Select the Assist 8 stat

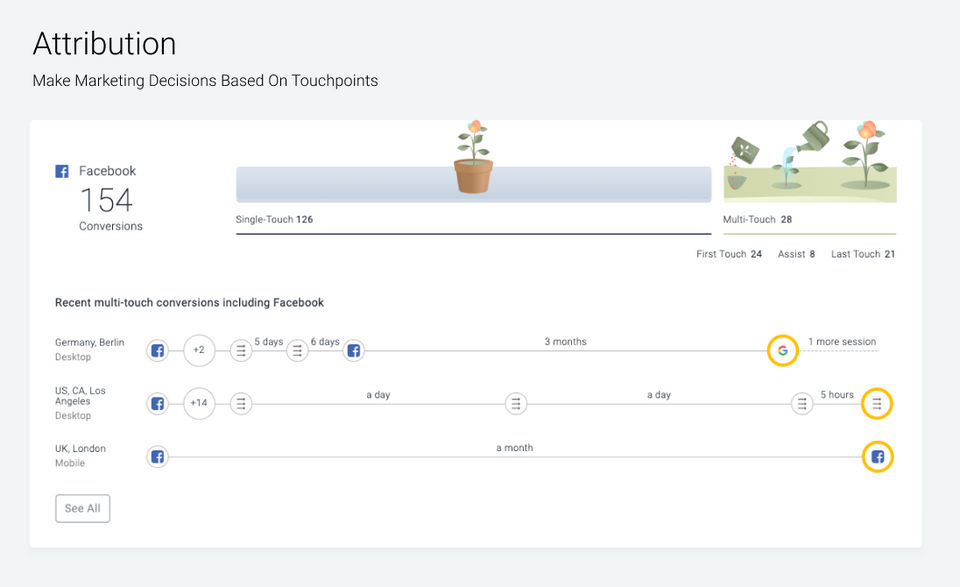coord(797,254)
